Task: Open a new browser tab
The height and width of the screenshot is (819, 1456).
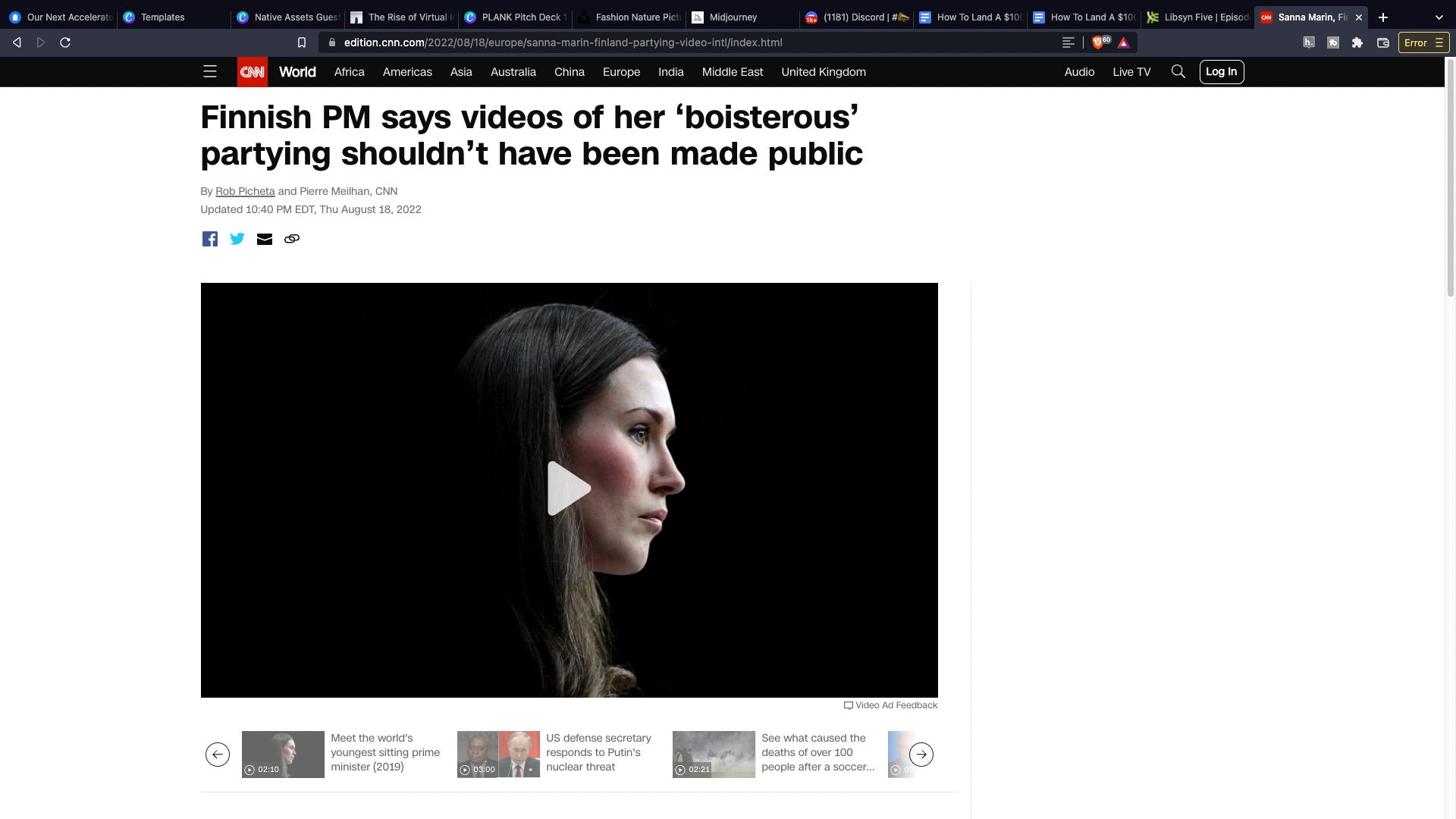Action: pyautogui.click(x=1383, y=17)
